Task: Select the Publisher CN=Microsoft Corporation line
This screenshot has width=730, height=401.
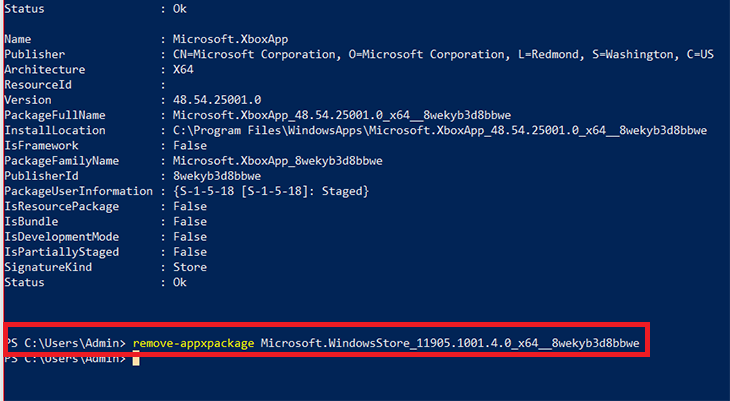Action: (358, 54)
